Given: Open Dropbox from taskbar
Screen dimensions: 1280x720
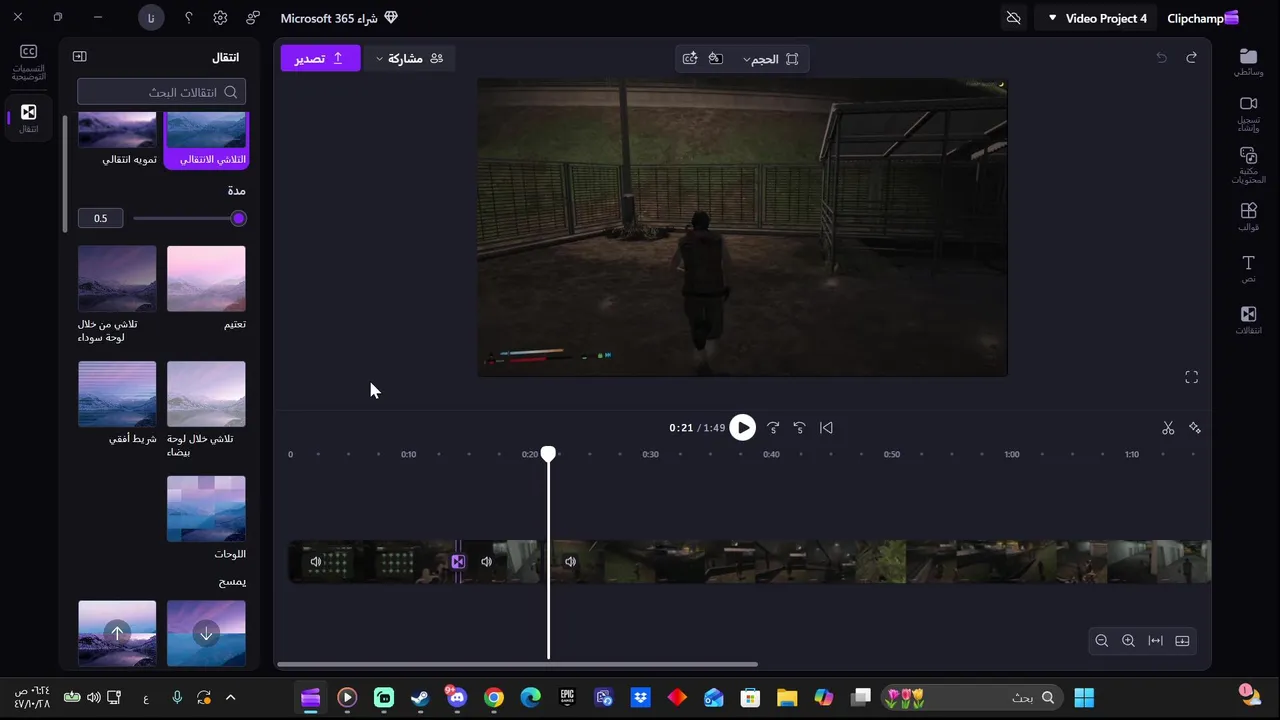Looking at the screenshot, I should click(x=641, y=697).
